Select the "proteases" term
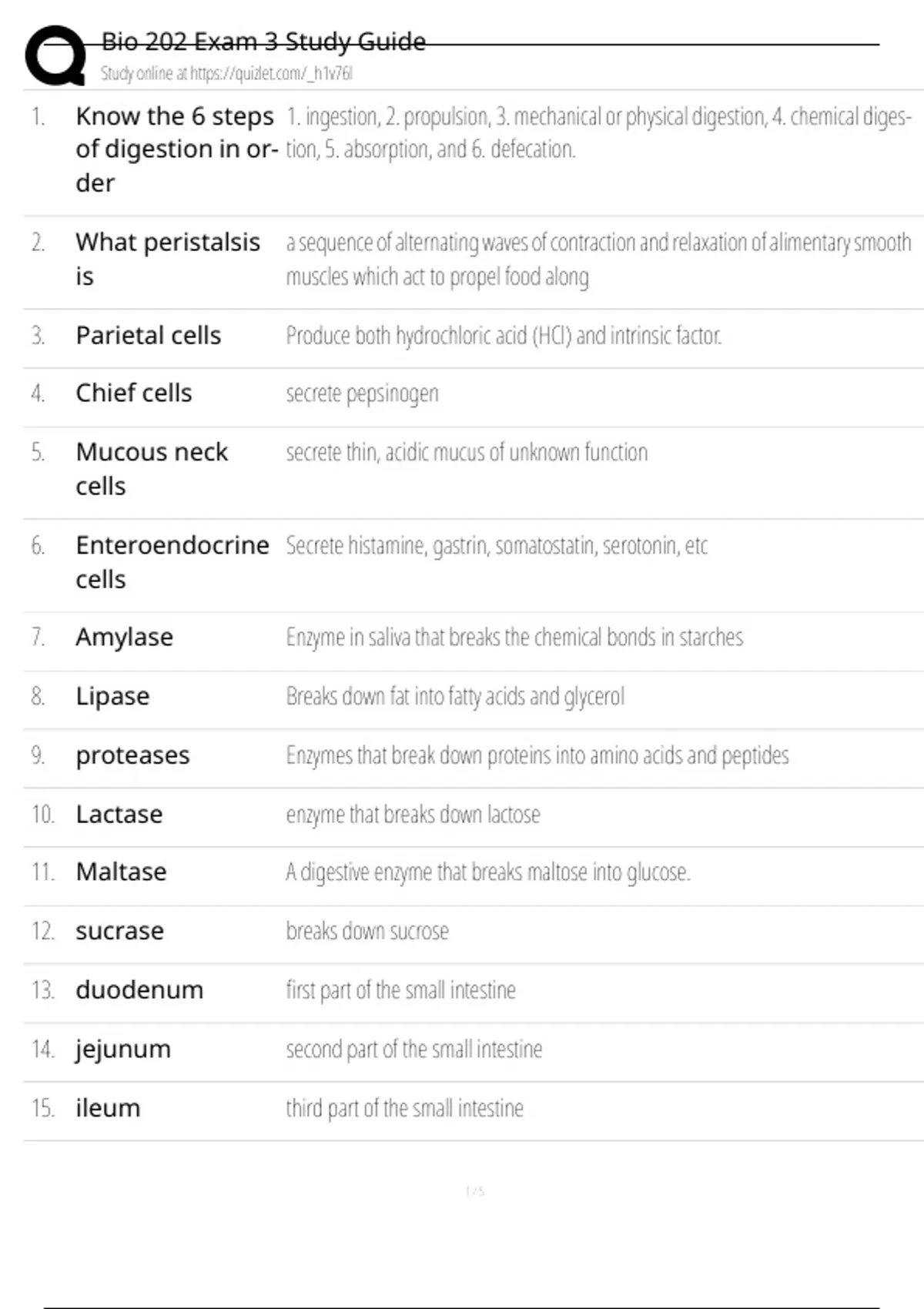Image resolution: width=924 pixels, height=1309 pixels. click(132, 755)
